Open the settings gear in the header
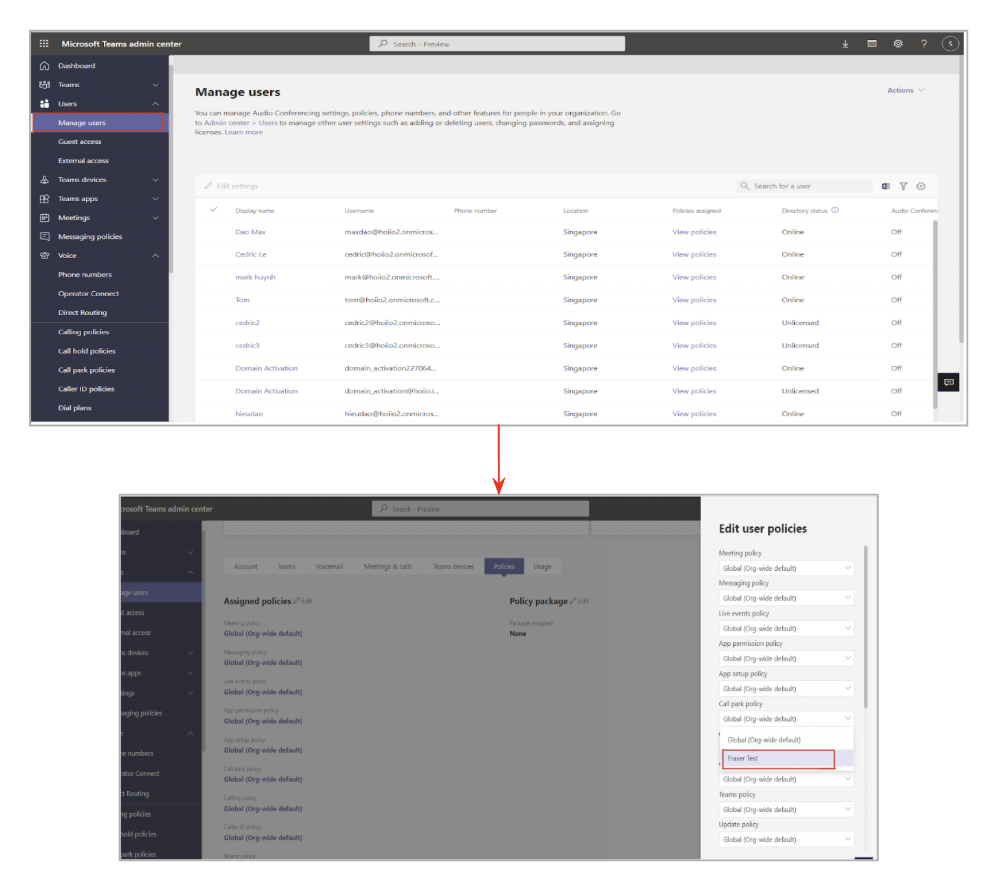This screenshot has height=890, width=994. [x=898, y=44]
